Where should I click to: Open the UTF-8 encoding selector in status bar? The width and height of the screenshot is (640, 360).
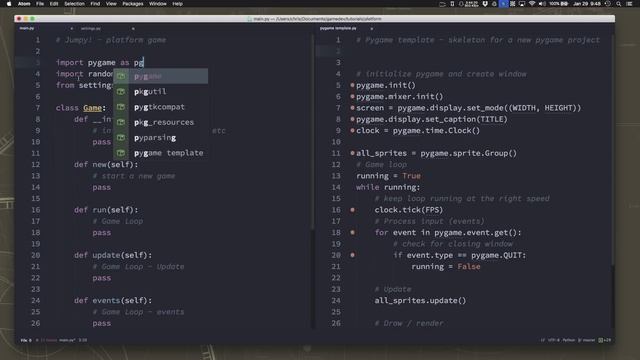tap(554, 340)
